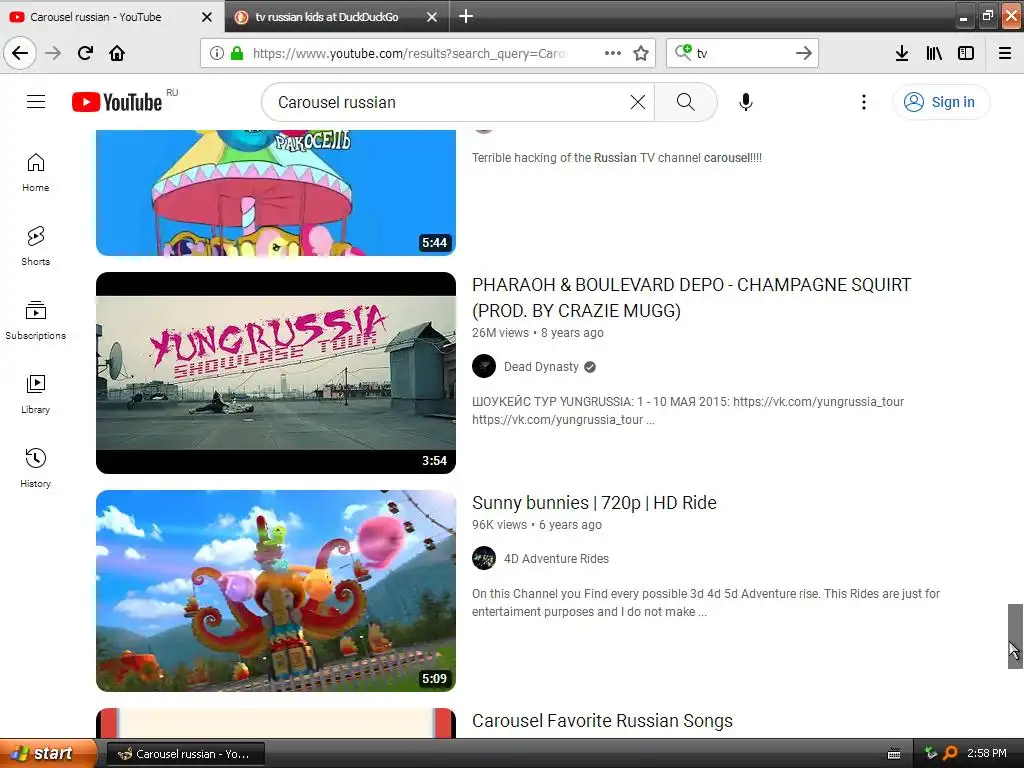Go to browser home page
Image resolution: width=1024 pixels, height=768 pixels.
pos(117,53)
